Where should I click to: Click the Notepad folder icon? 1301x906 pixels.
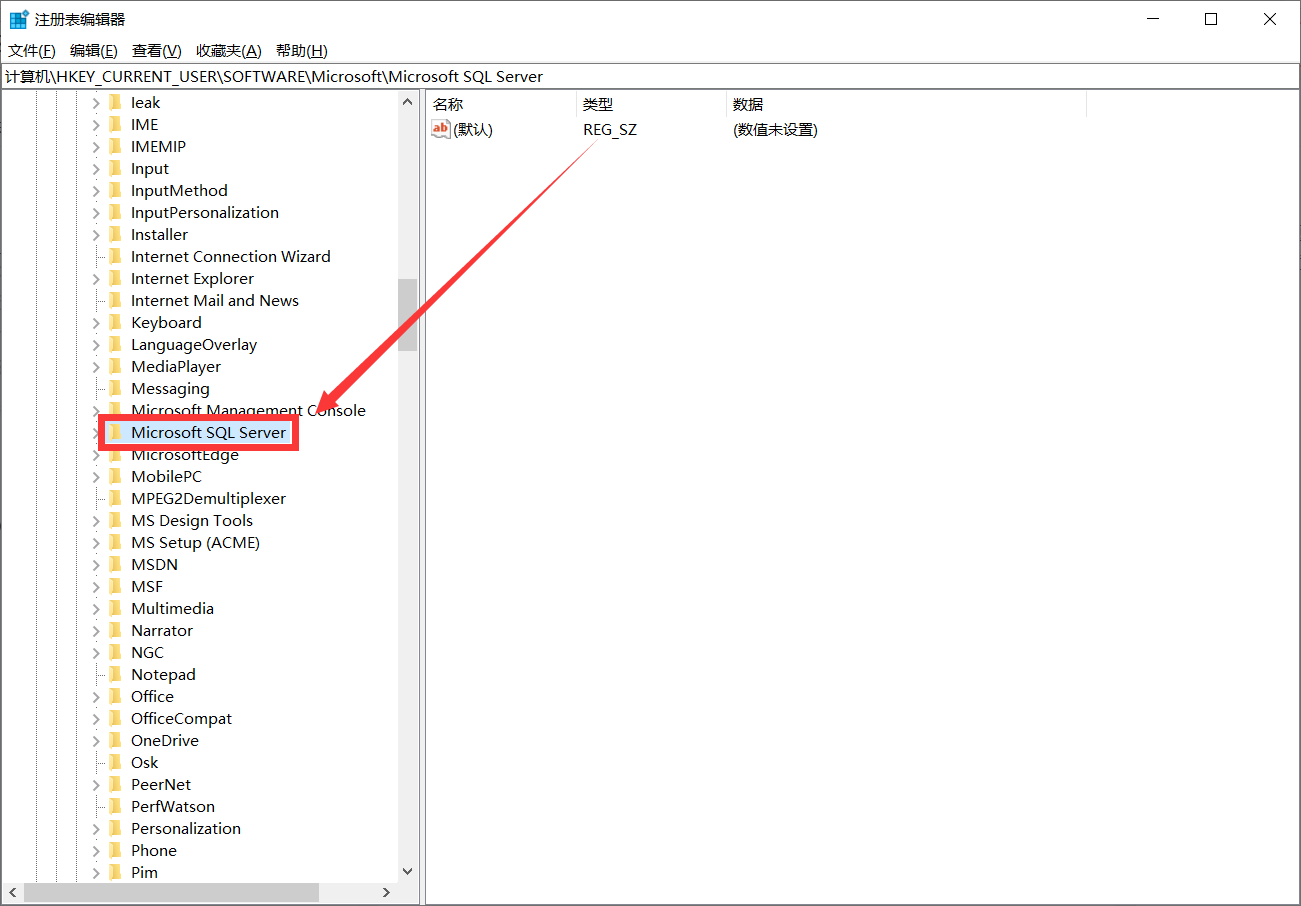116,674
